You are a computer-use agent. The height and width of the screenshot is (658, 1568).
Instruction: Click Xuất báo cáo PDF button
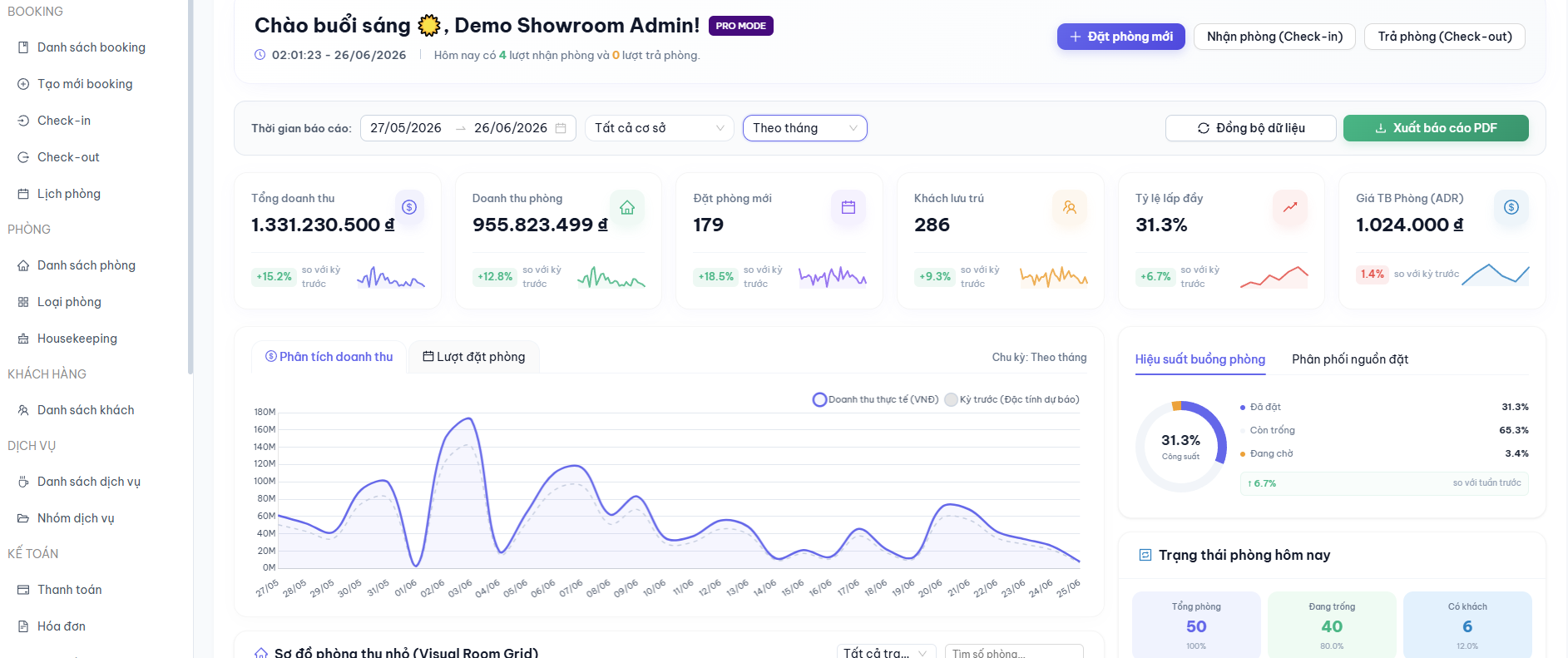pyautogui.click(x=1436, y=128)
